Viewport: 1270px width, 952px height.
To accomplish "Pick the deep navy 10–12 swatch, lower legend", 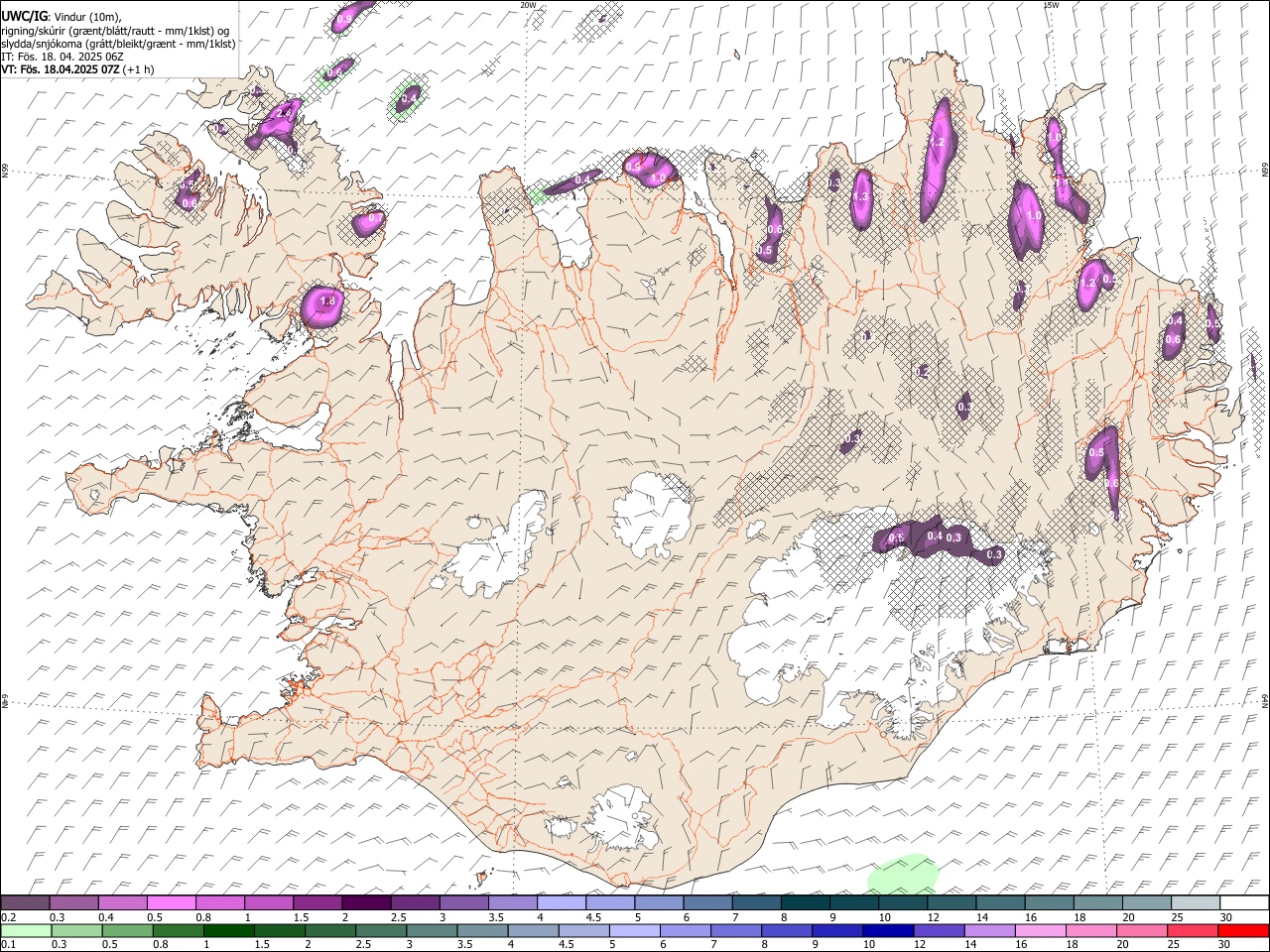I will pyautogui.click(x=888, y=931).
